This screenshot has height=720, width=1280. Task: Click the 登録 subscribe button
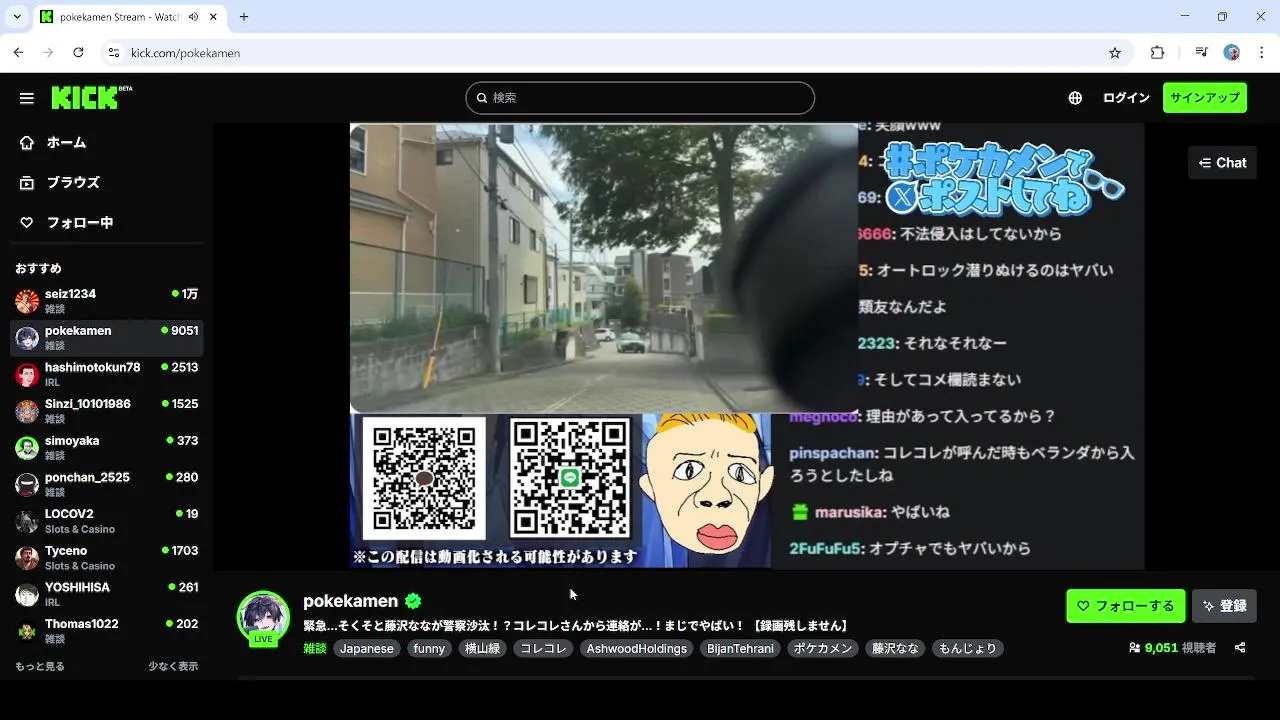pos(1224,606)
